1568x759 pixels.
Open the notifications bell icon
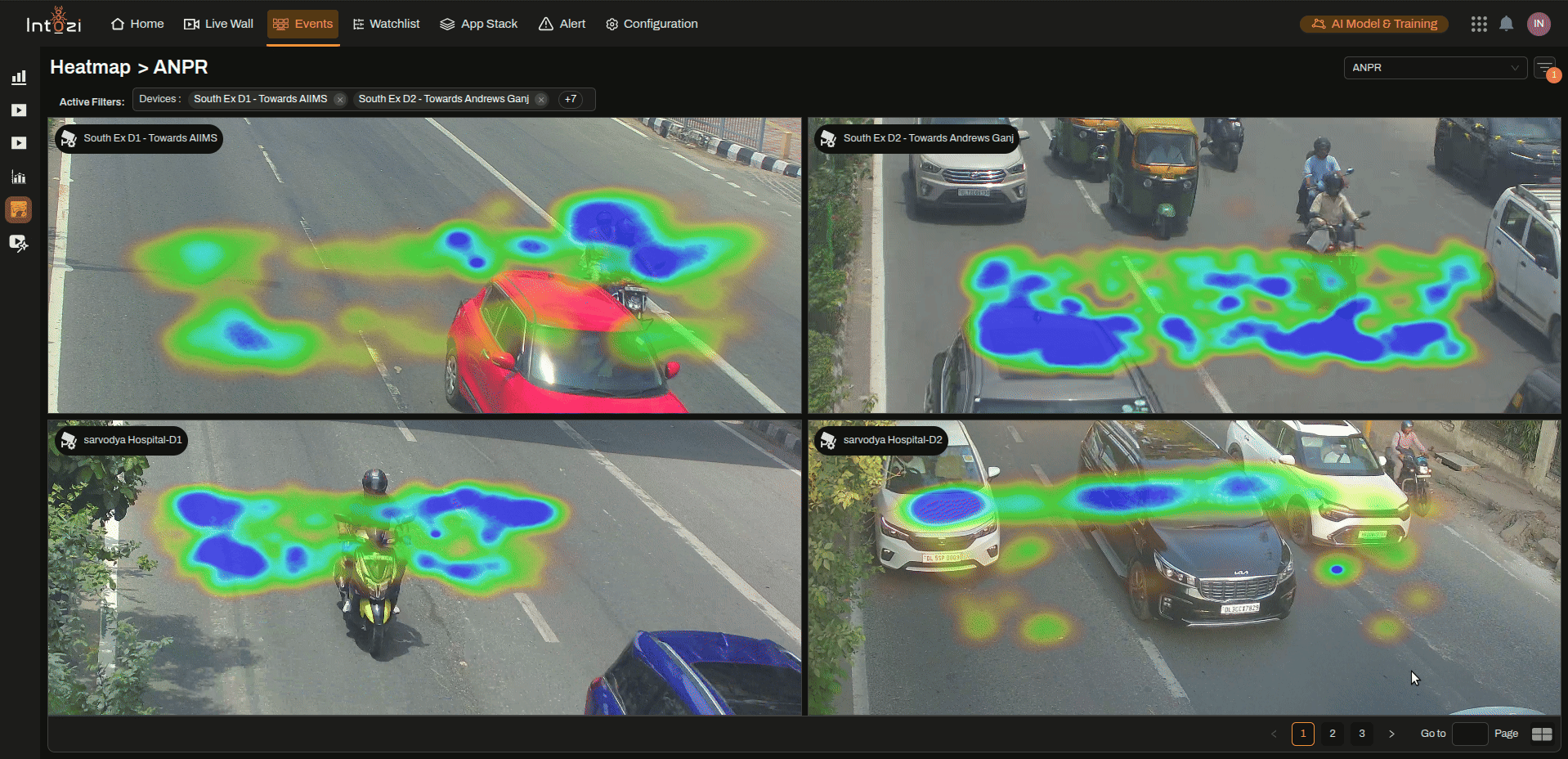[1507, 24]
